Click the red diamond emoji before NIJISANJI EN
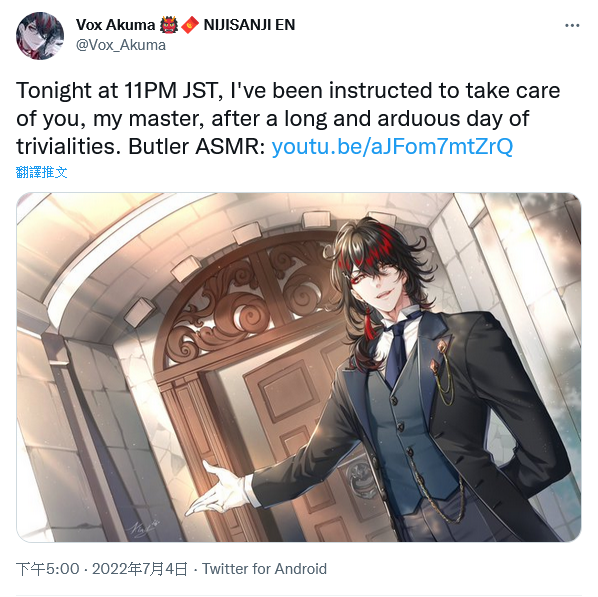The width and height of the screenshot is (598, 597). 190,25
